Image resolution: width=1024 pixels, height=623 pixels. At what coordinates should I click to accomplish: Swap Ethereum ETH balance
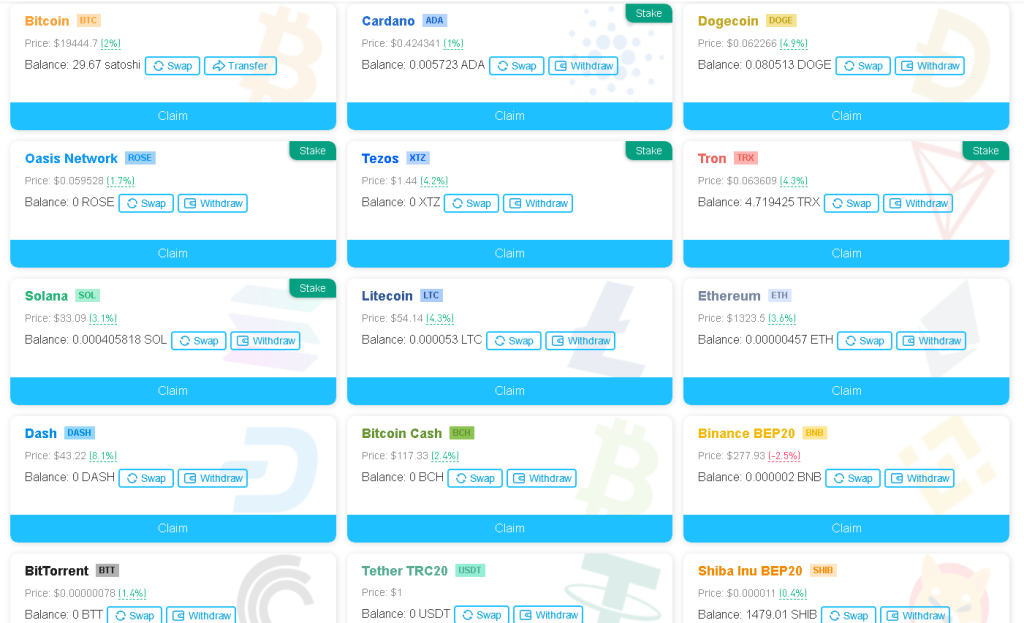(865, 341)
